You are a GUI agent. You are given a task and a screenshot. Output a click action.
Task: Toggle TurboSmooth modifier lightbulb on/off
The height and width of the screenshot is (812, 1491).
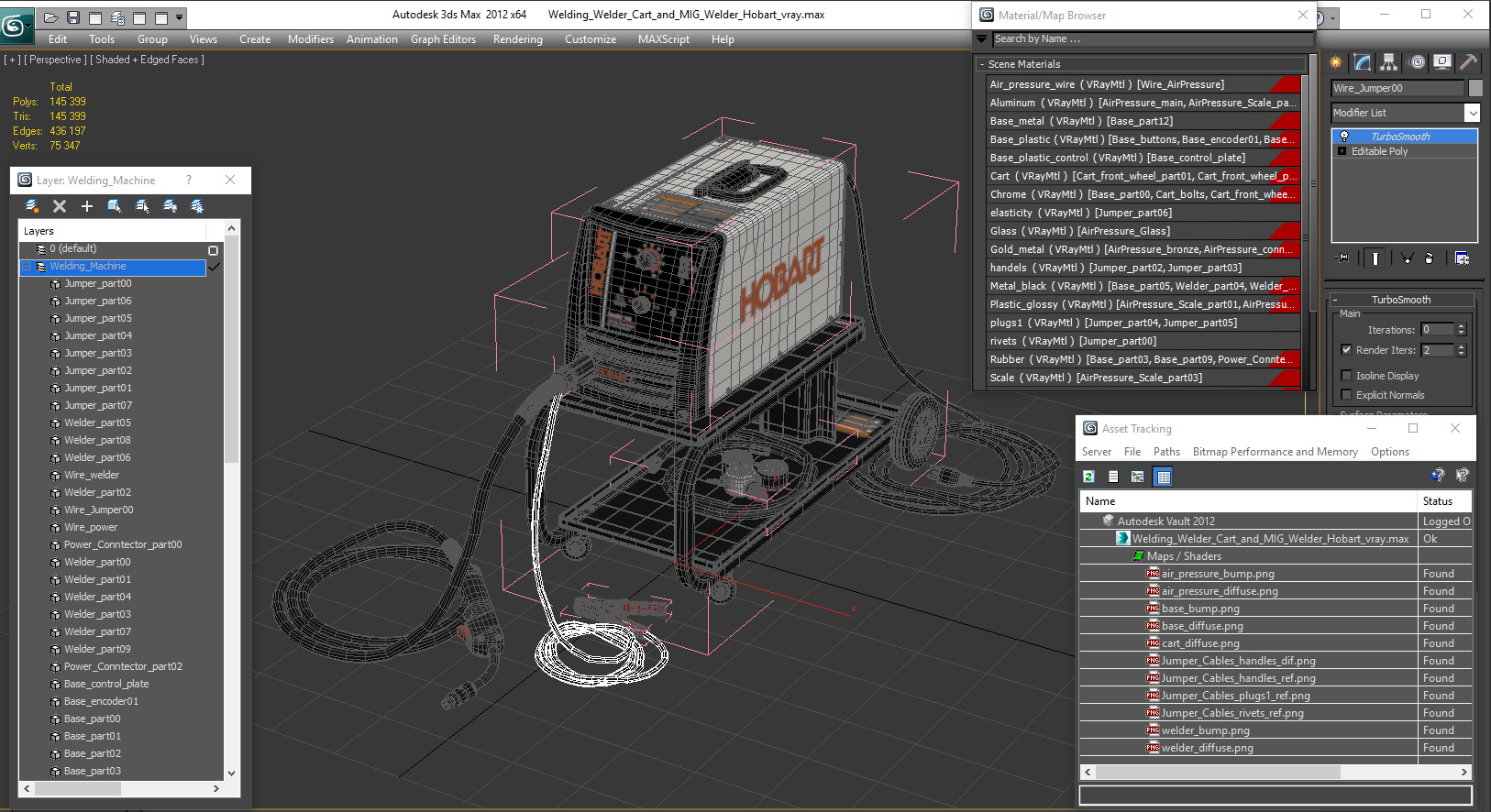(1344, 137)
